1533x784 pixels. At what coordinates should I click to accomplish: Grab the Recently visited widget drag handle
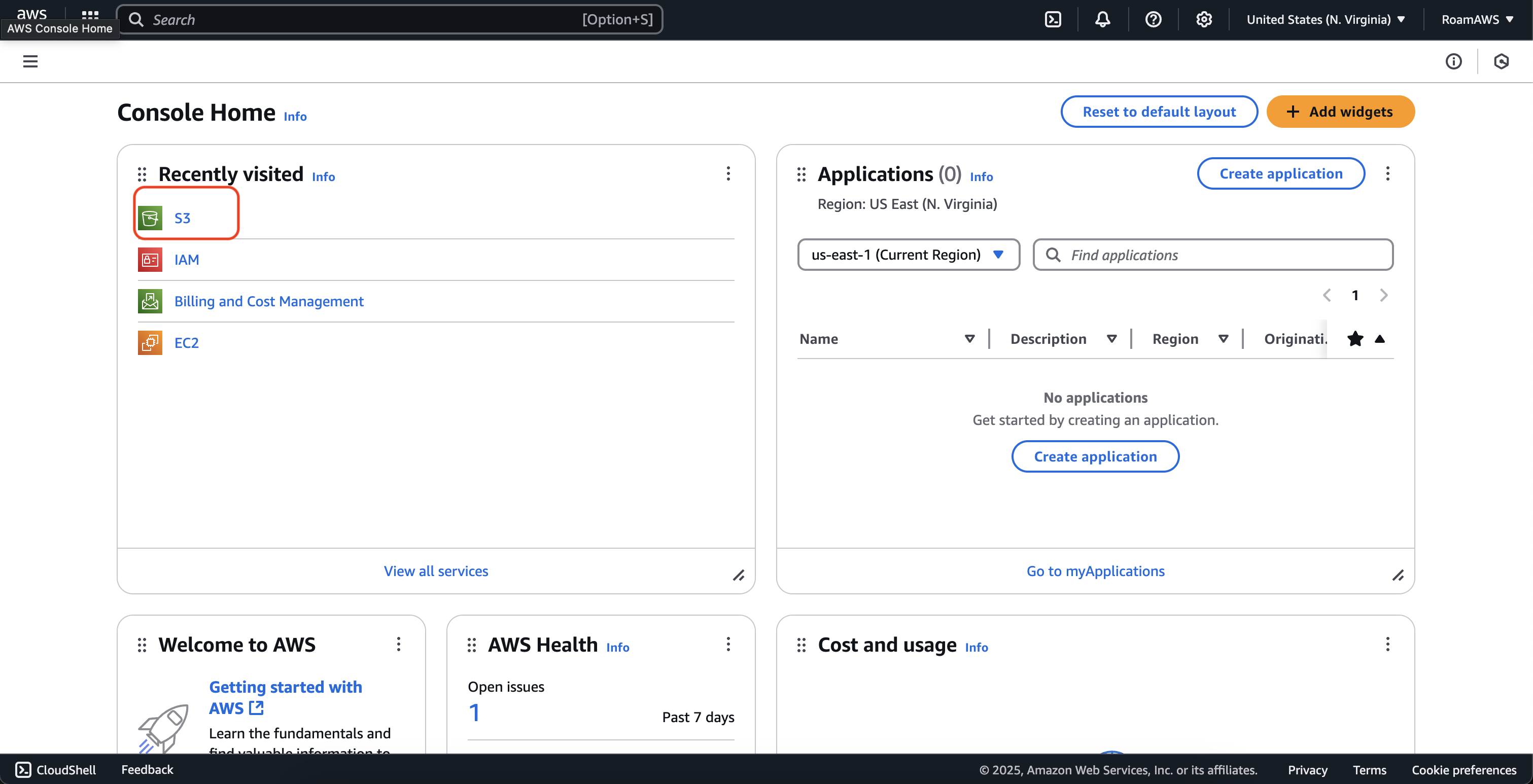pyautogui.click(x=142, y=174)
